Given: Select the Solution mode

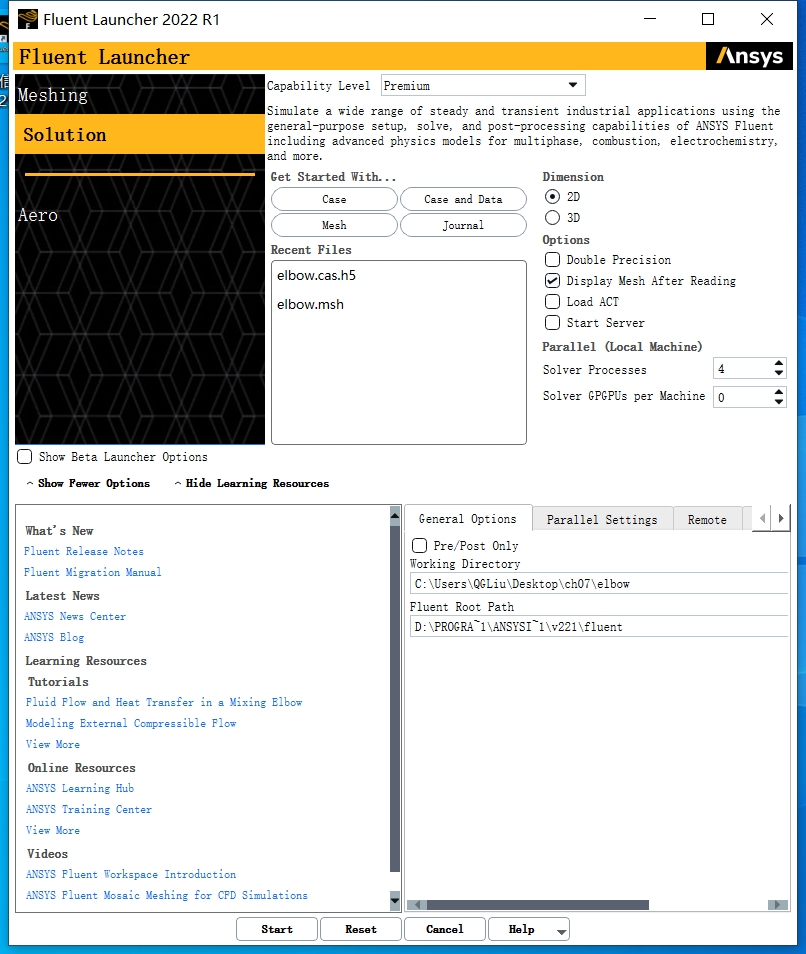Looking at the screenshot, I should 140,134.
